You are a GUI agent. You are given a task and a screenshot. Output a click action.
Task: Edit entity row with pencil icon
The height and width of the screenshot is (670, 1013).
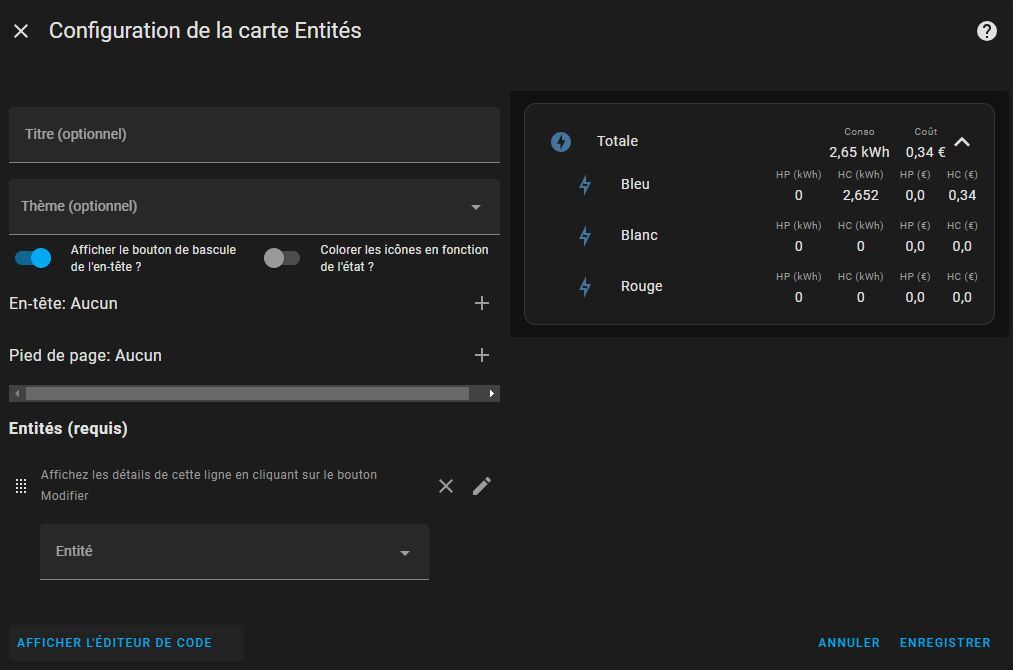point(482,486)
